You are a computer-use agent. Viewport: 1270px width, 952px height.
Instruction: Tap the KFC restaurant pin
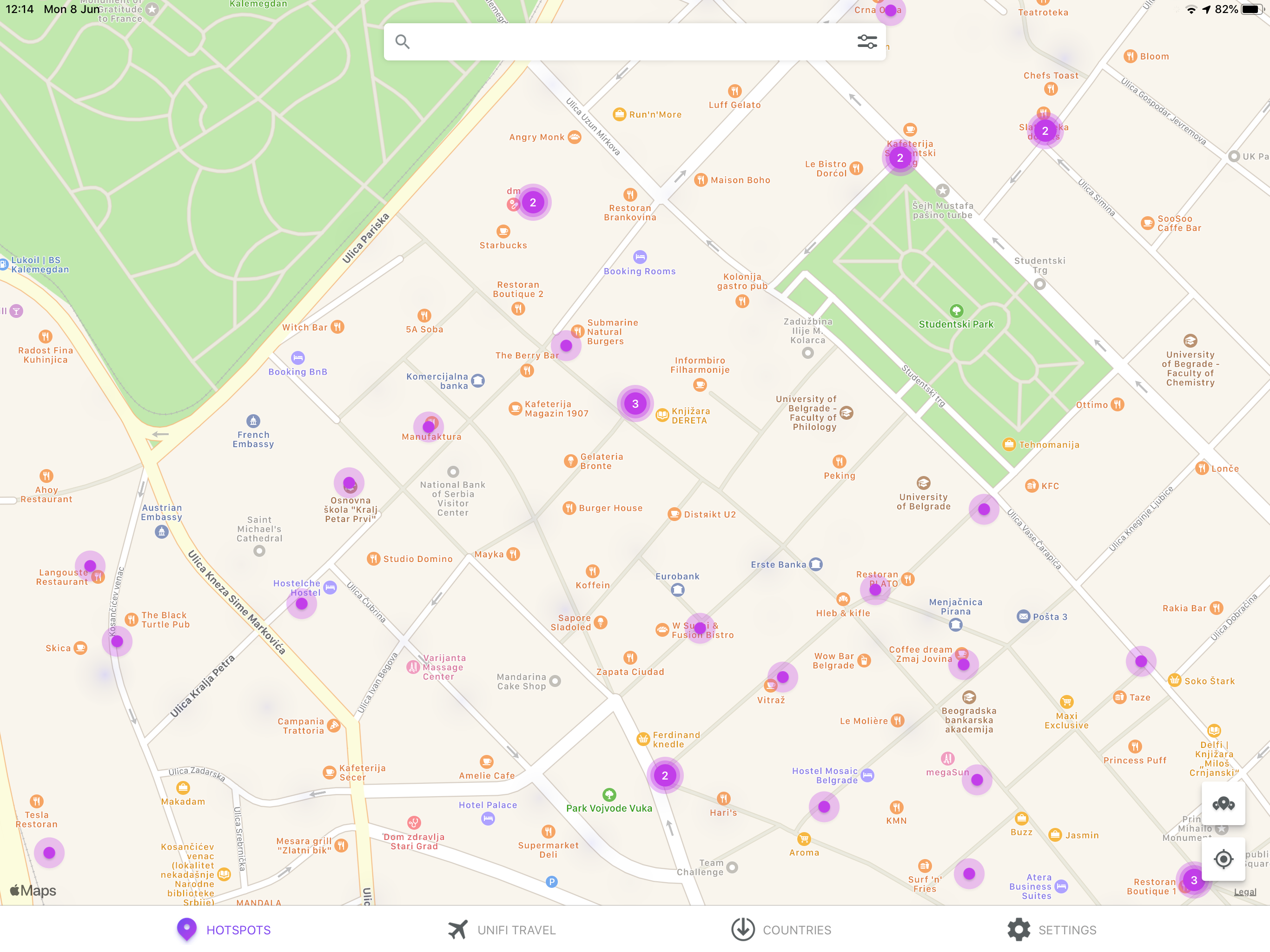pos(1031,486)
